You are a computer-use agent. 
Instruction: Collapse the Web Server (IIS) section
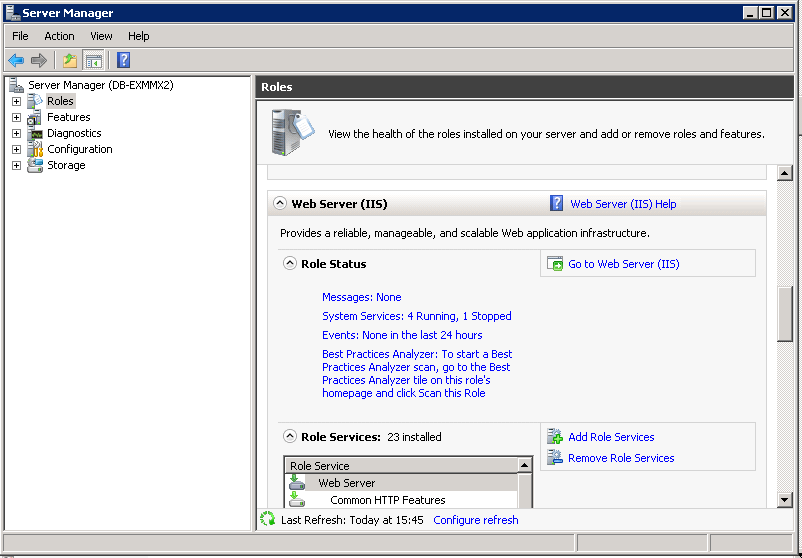tap(280, 204)
